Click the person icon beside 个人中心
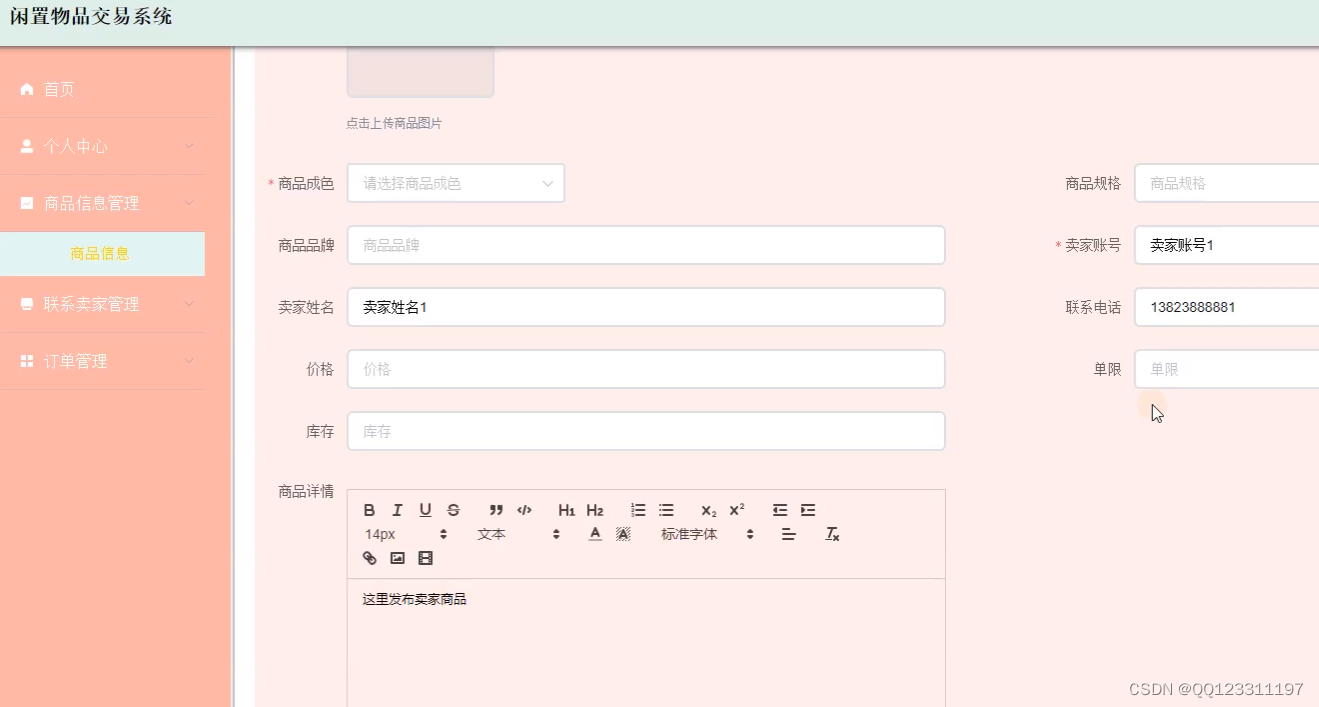Image resolution: width=1319 pixels, height=707 pixels. point(27,146)
